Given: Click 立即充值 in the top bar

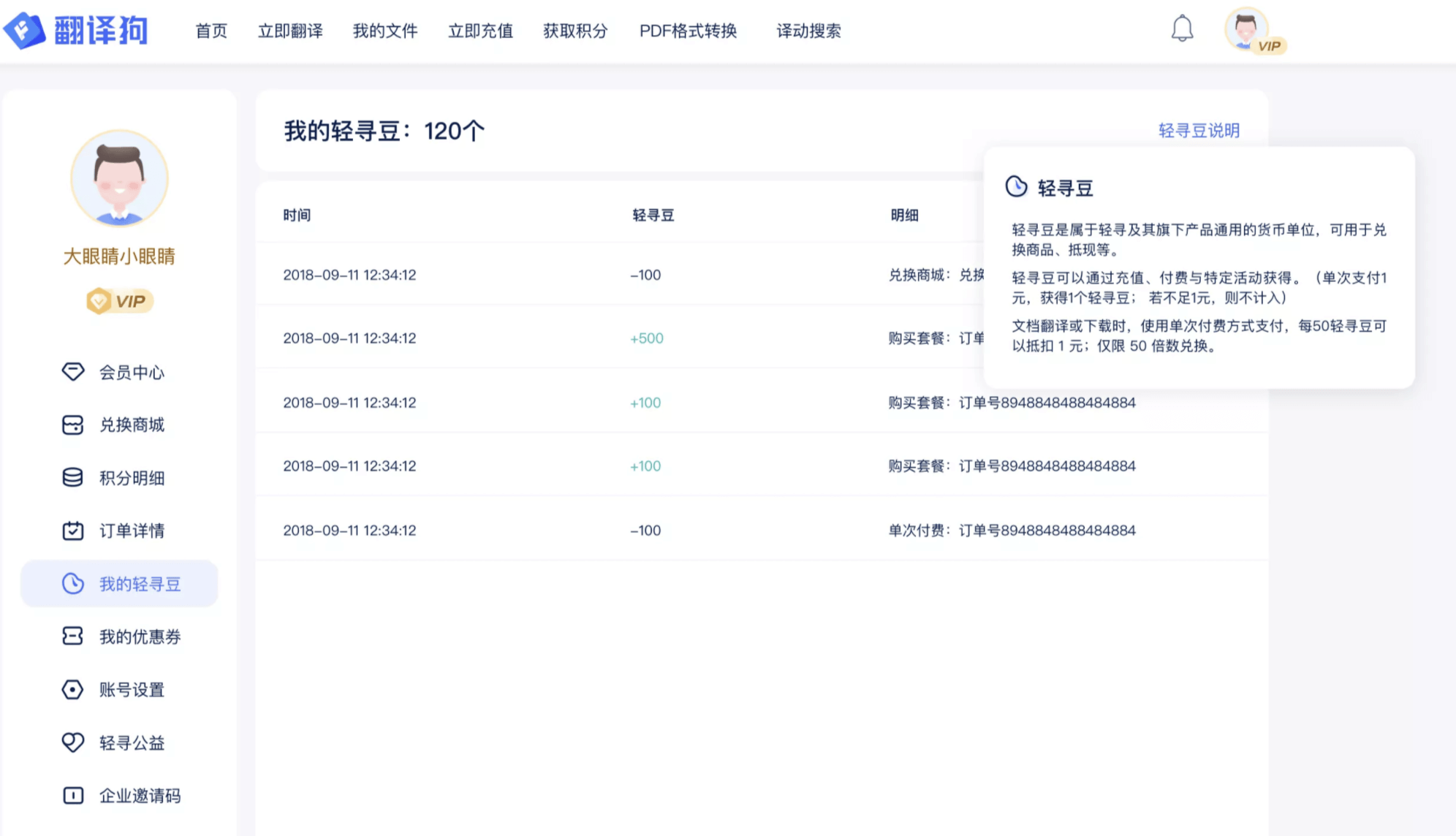Looking at the screenshot, I should pyautogui.click(x=480, y=31).
